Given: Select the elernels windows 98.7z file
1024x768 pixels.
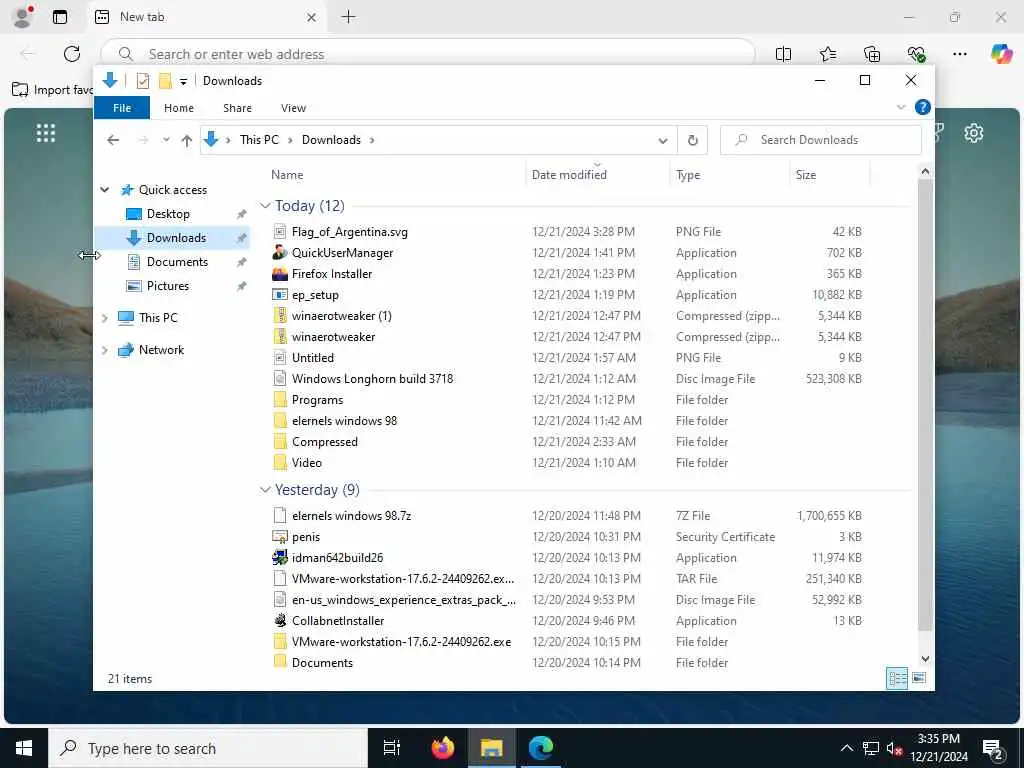Looking at the screenshot, I should 351,516.
